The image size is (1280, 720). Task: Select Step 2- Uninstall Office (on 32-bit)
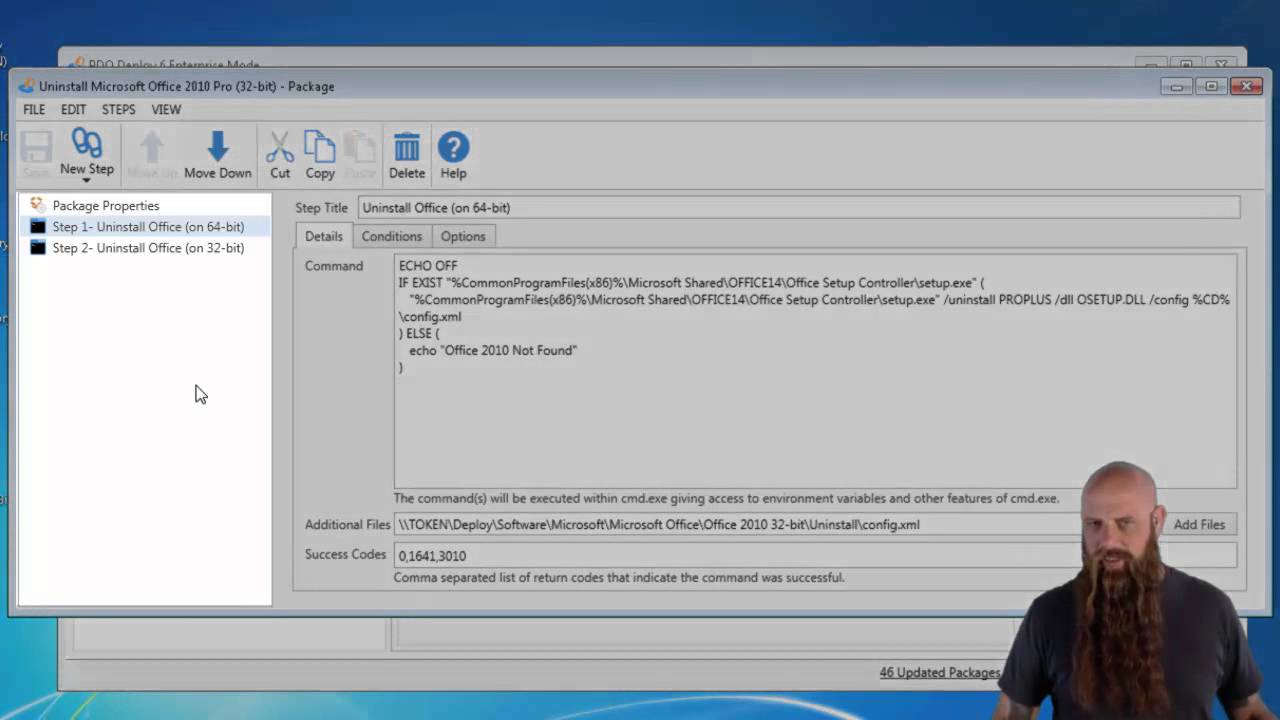coord(147,248)
